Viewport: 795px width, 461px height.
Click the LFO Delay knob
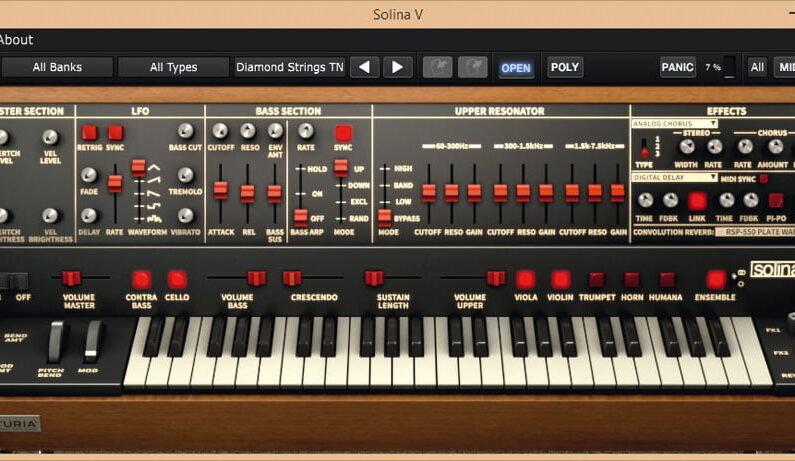click(x=89, y=216)
